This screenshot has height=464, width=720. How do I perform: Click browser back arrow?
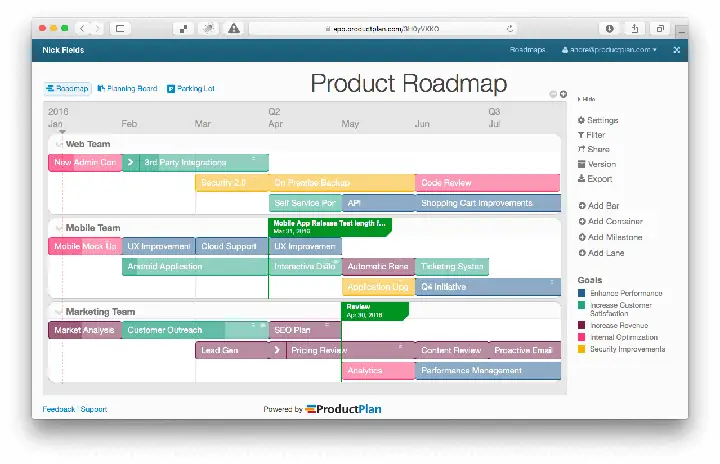pyautogui.click(x=82, y=28)
